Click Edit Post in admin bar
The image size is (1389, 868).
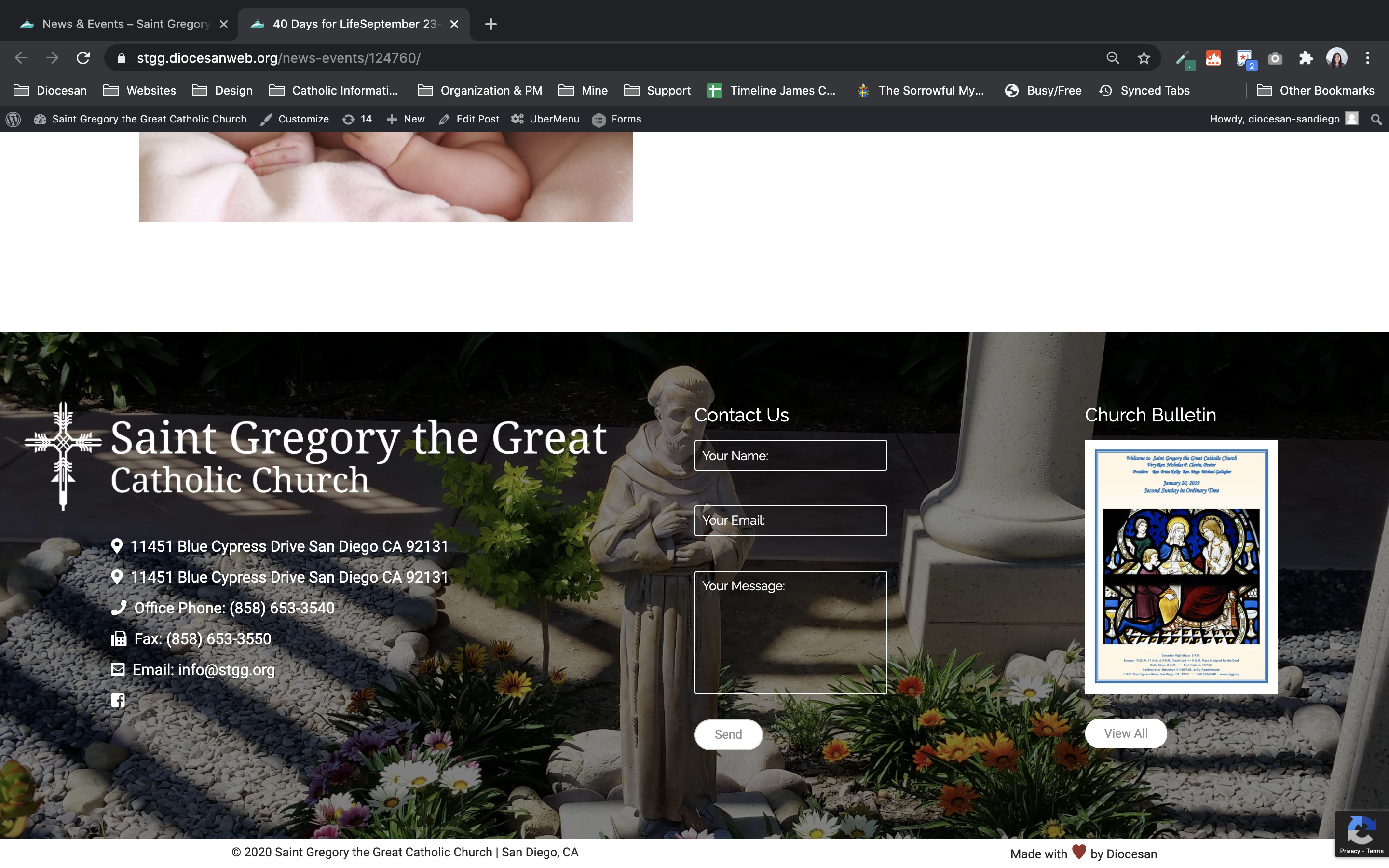click(x=469, y=119)
